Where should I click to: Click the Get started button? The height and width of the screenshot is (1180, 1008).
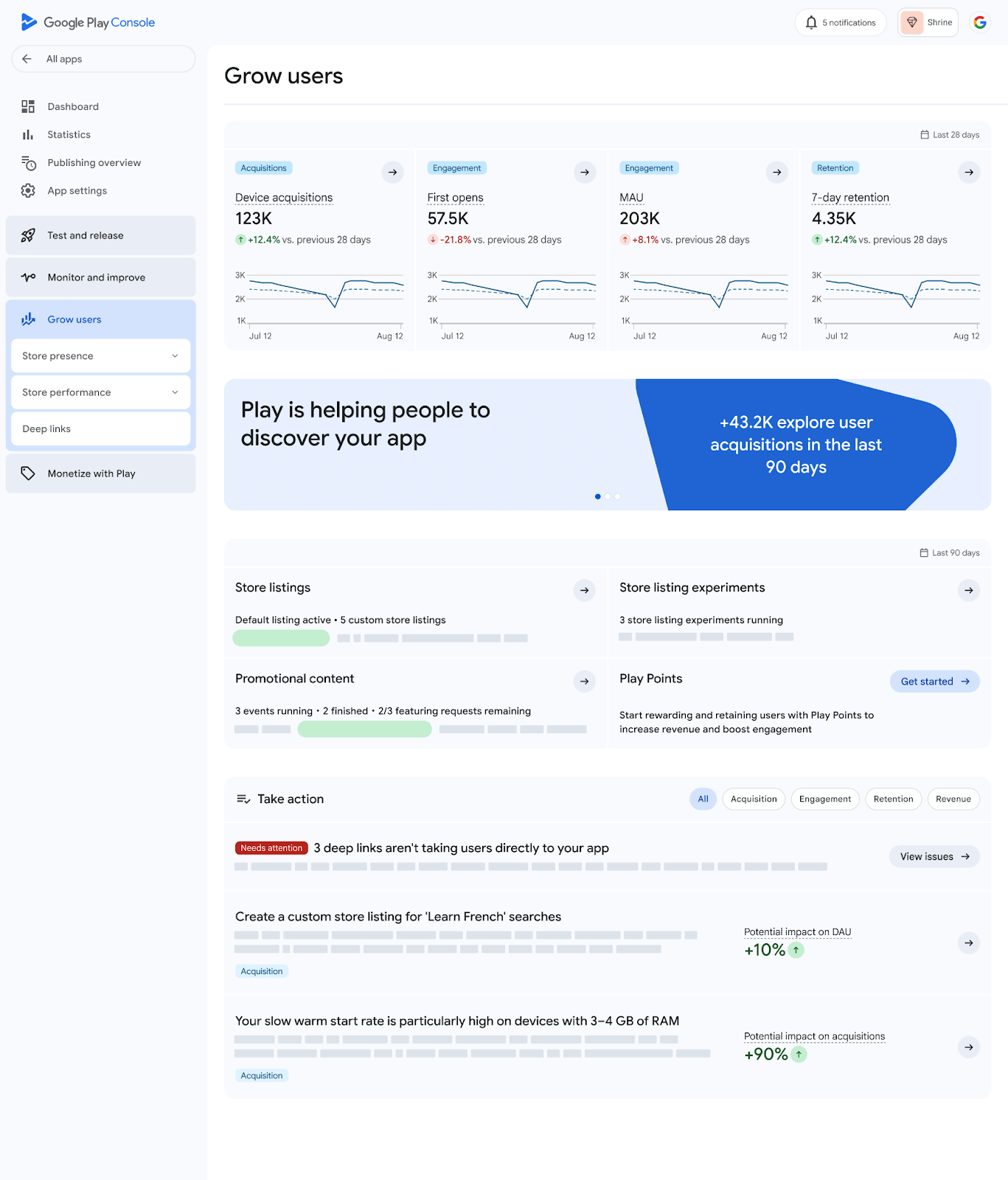pos(934,682)
